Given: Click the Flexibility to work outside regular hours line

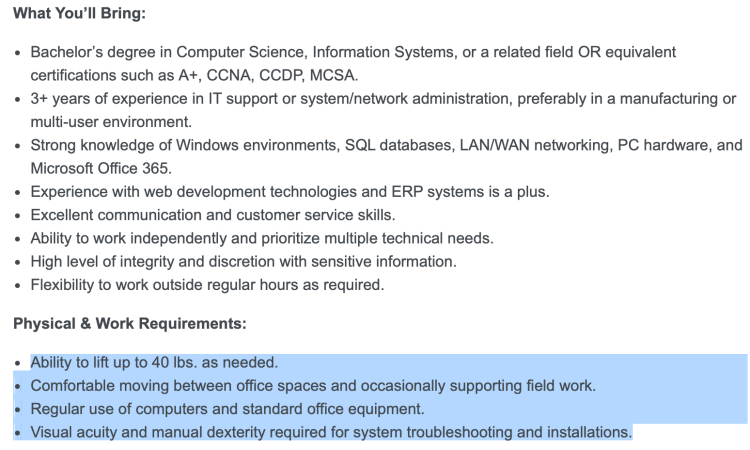Looking at the screenshot, I should (207, 285).
